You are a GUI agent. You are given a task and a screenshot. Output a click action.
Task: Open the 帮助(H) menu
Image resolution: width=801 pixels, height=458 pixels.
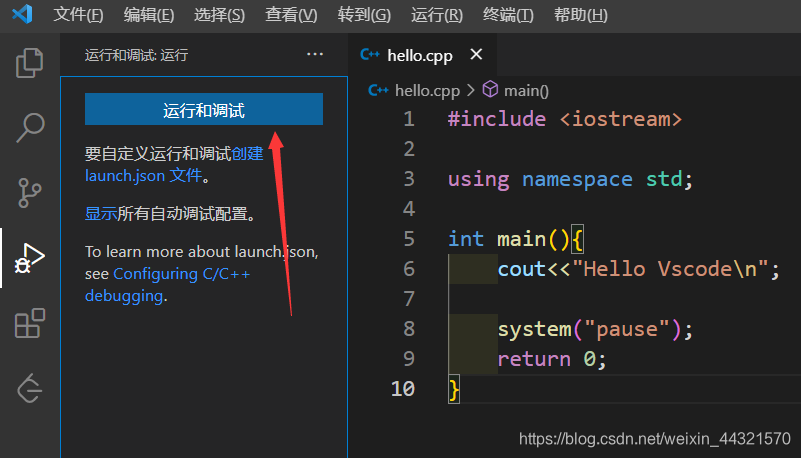[x=581, y=15]
